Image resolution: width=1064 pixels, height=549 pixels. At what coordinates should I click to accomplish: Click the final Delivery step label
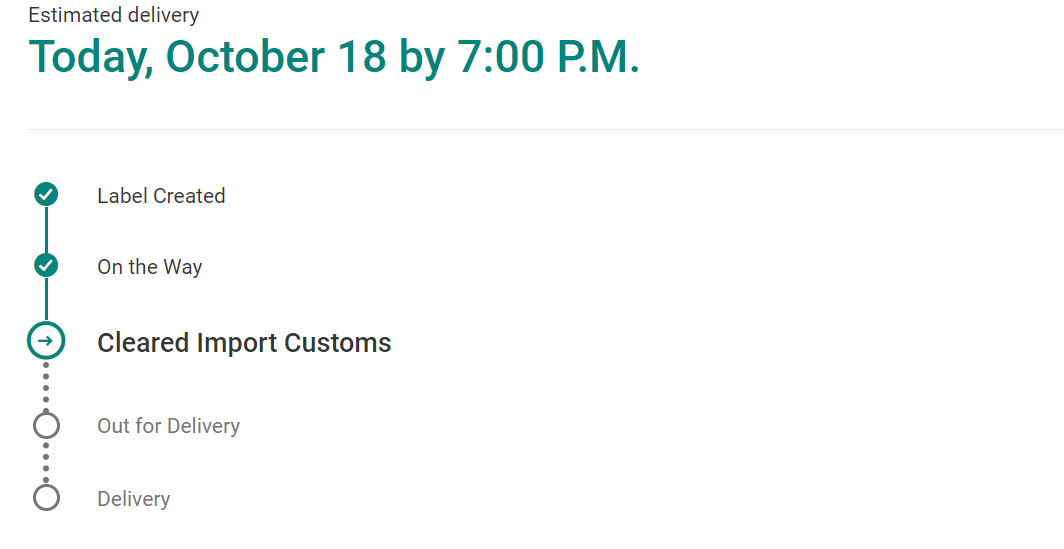pyautogui.click(x=133, y=499)
